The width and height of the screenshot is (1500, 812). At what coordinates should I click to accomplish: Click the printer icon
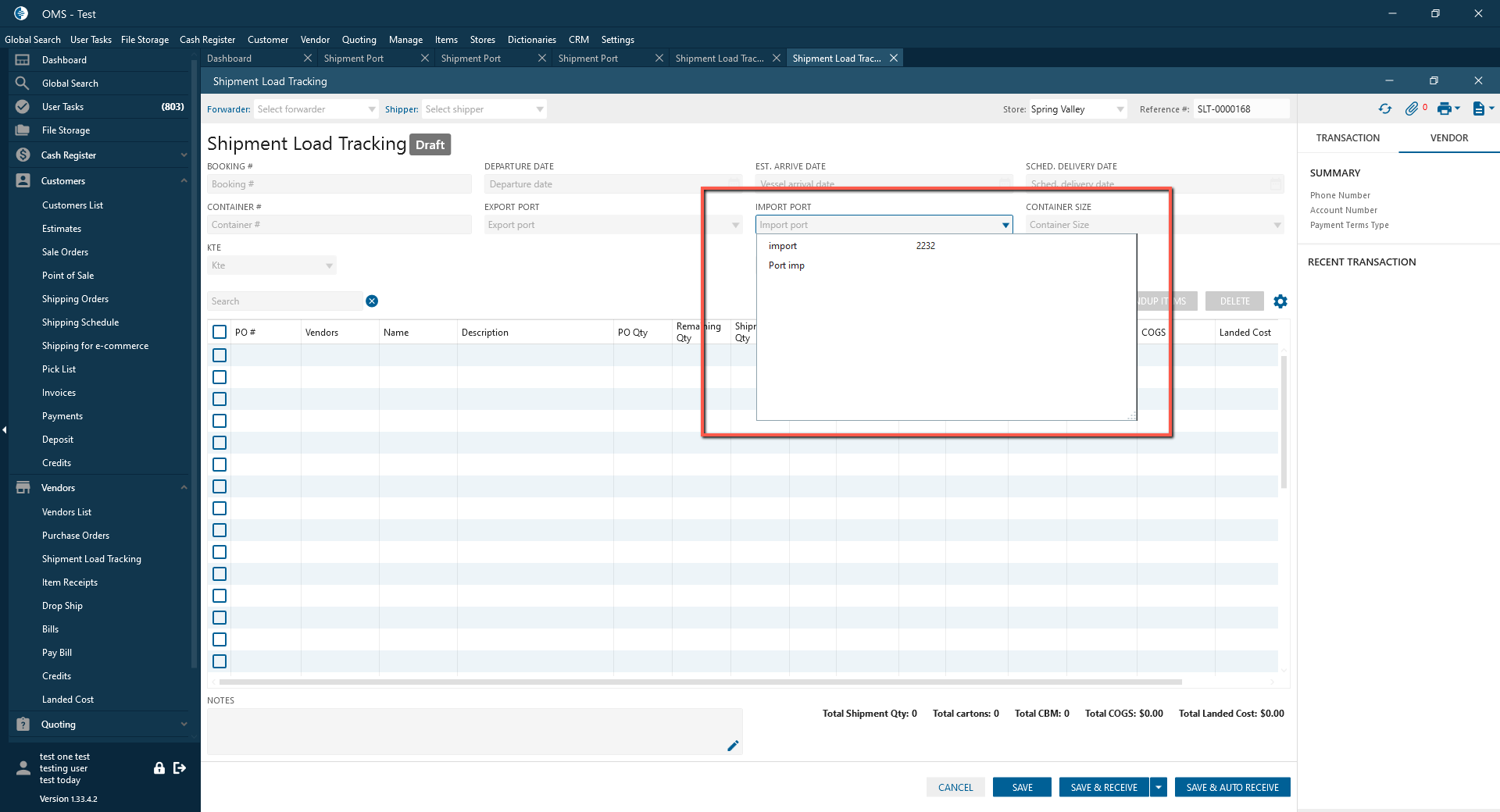coord(1444,109)
